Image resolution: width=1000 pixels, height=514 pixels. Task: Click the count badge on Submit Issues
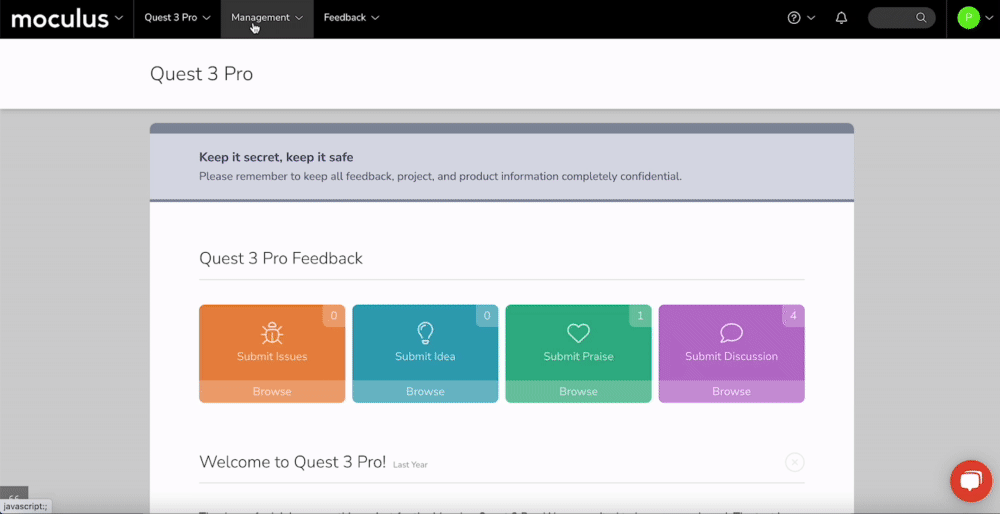(334, 316)
